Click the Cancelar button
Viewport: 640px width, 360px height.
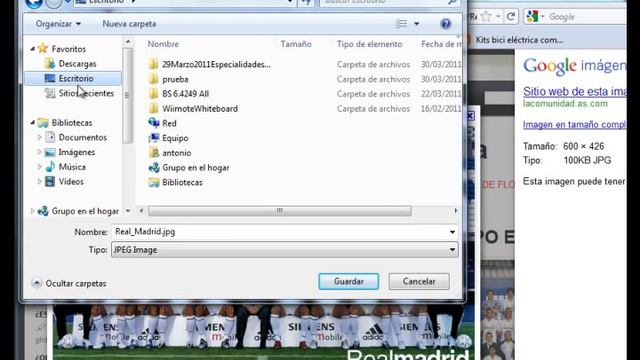pos(419,281)
